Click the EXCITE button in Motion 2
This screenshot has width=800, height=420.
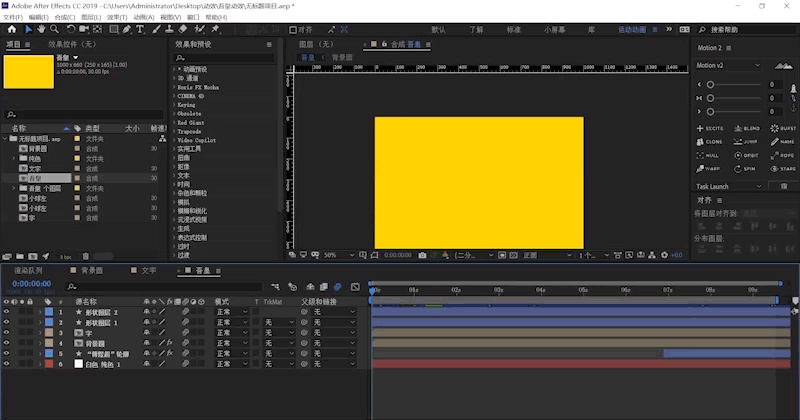click(x=710, y=129)
